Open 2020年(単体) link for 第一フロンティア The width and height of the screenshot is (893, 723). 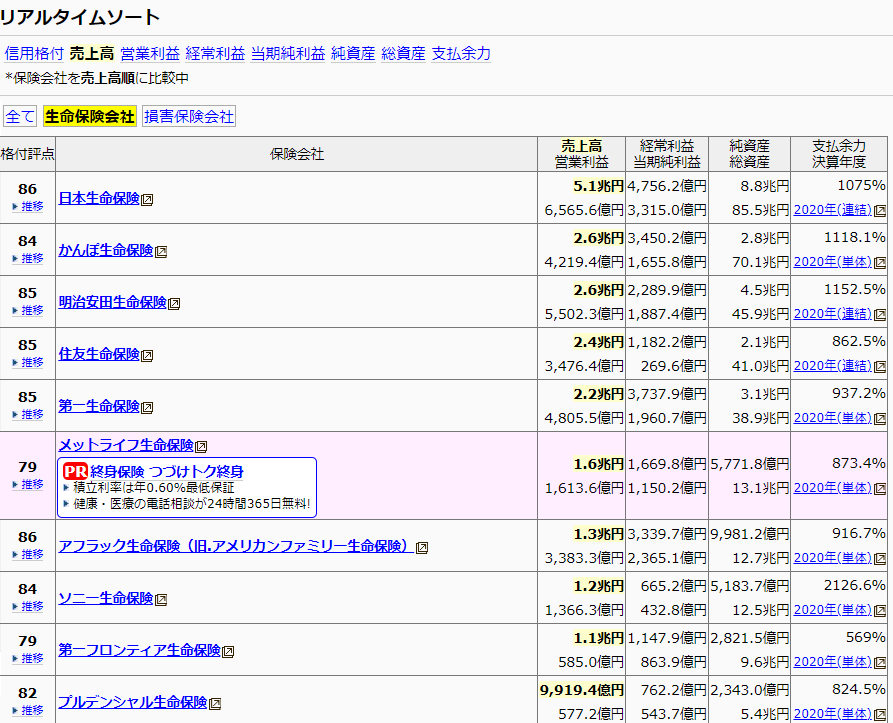coord(833,662)
